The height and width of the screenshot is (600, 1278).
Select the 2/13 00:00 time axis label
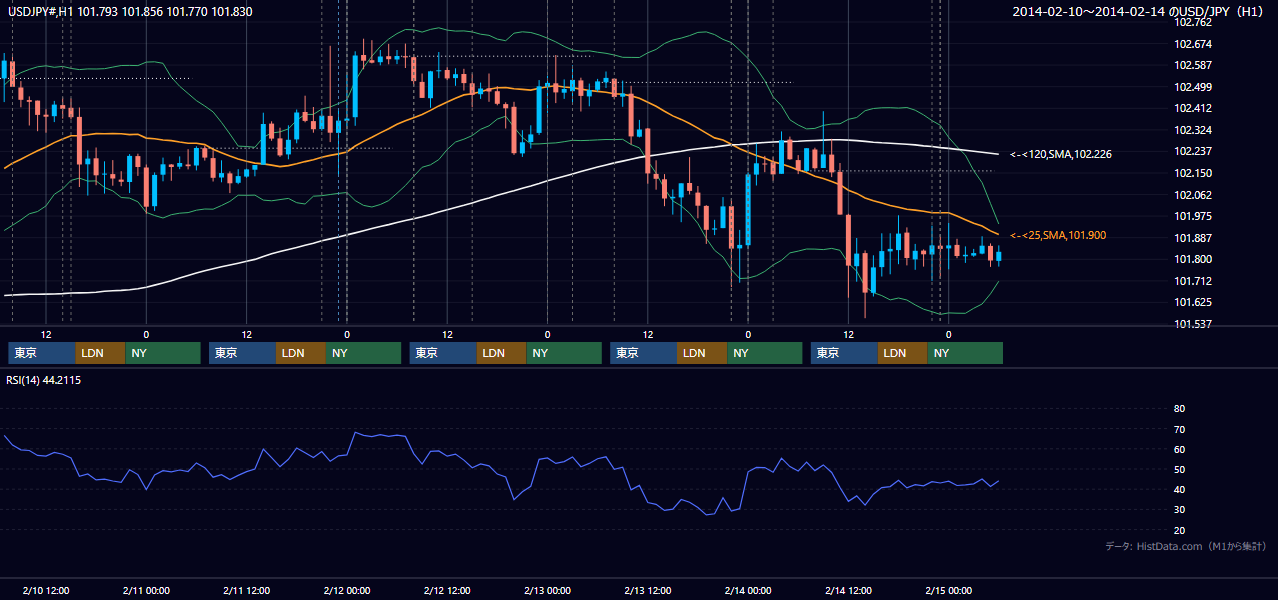coord(547,591)
